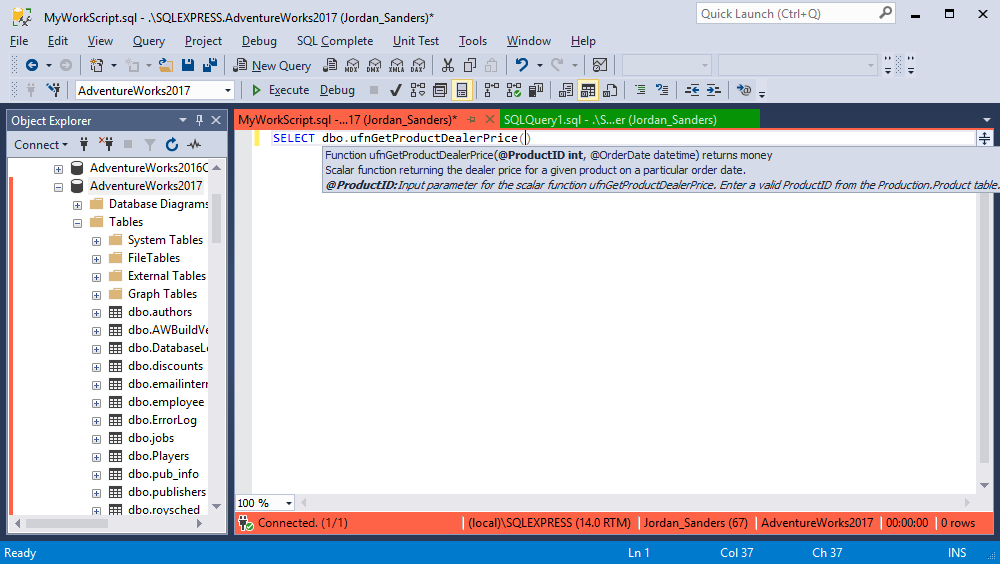Expand the System Tables folder
The image size is (1000, 564).
coord(96,241)
